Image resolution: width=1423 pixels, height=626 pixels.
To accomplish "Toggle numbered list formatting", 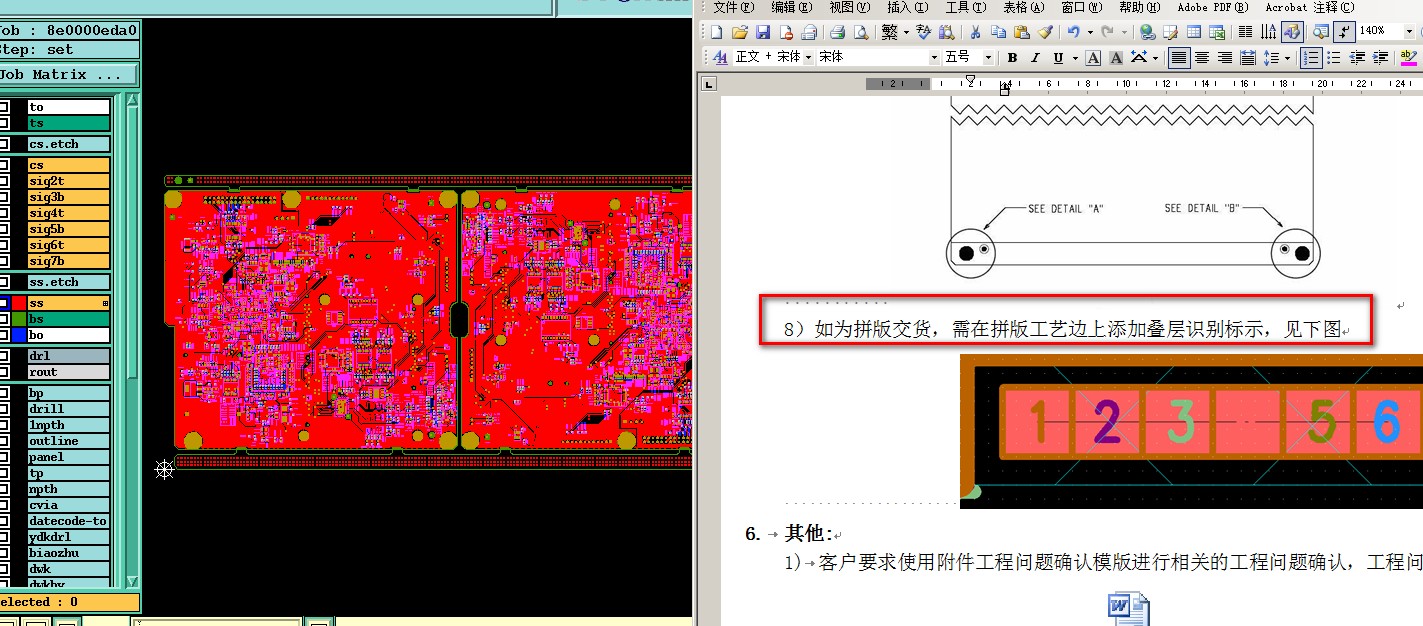I will coord(1311,58).
